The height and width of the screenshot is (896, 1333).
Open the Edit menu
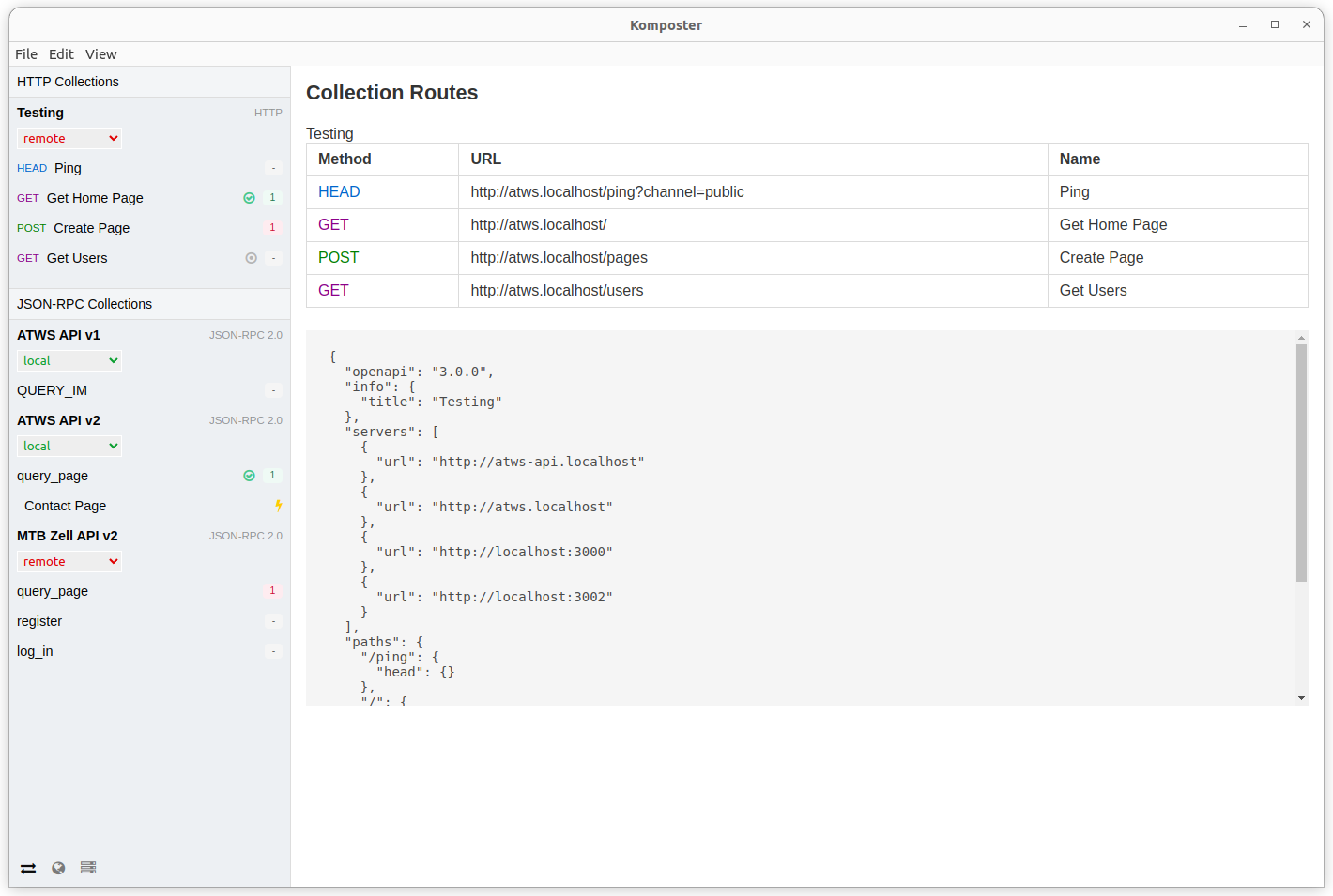click(x=61, y=54)
